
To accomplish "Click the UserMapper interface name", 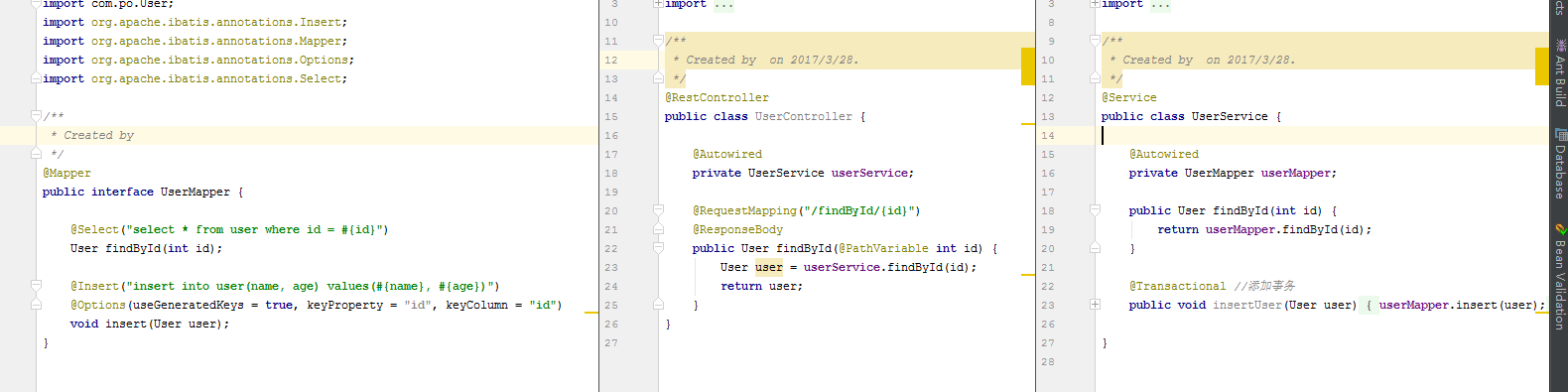I will click(195, 192).
